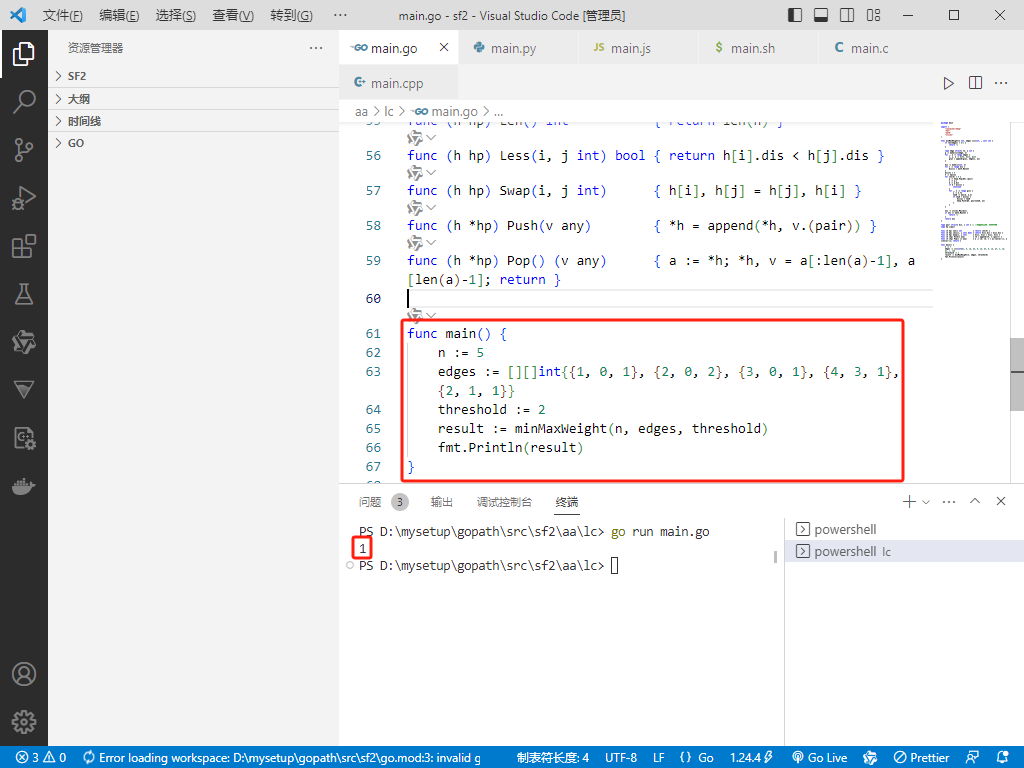The image size is (1024, 768).
Task: Switch to the main.sh tab
Action: [758, 48]
